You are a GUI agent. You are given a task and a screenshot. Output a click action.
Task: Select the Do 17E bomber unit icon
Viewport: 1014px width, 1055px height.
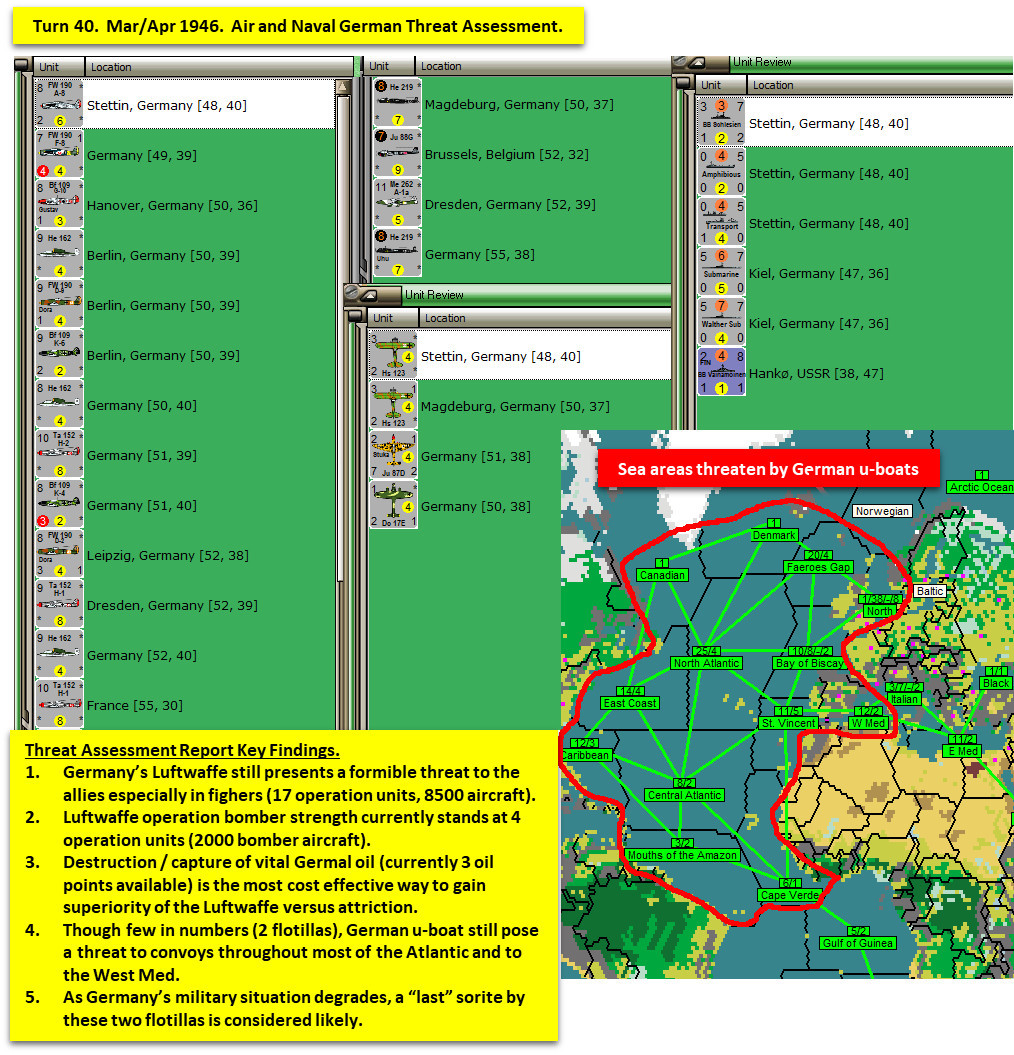click(x=394, y=505)
